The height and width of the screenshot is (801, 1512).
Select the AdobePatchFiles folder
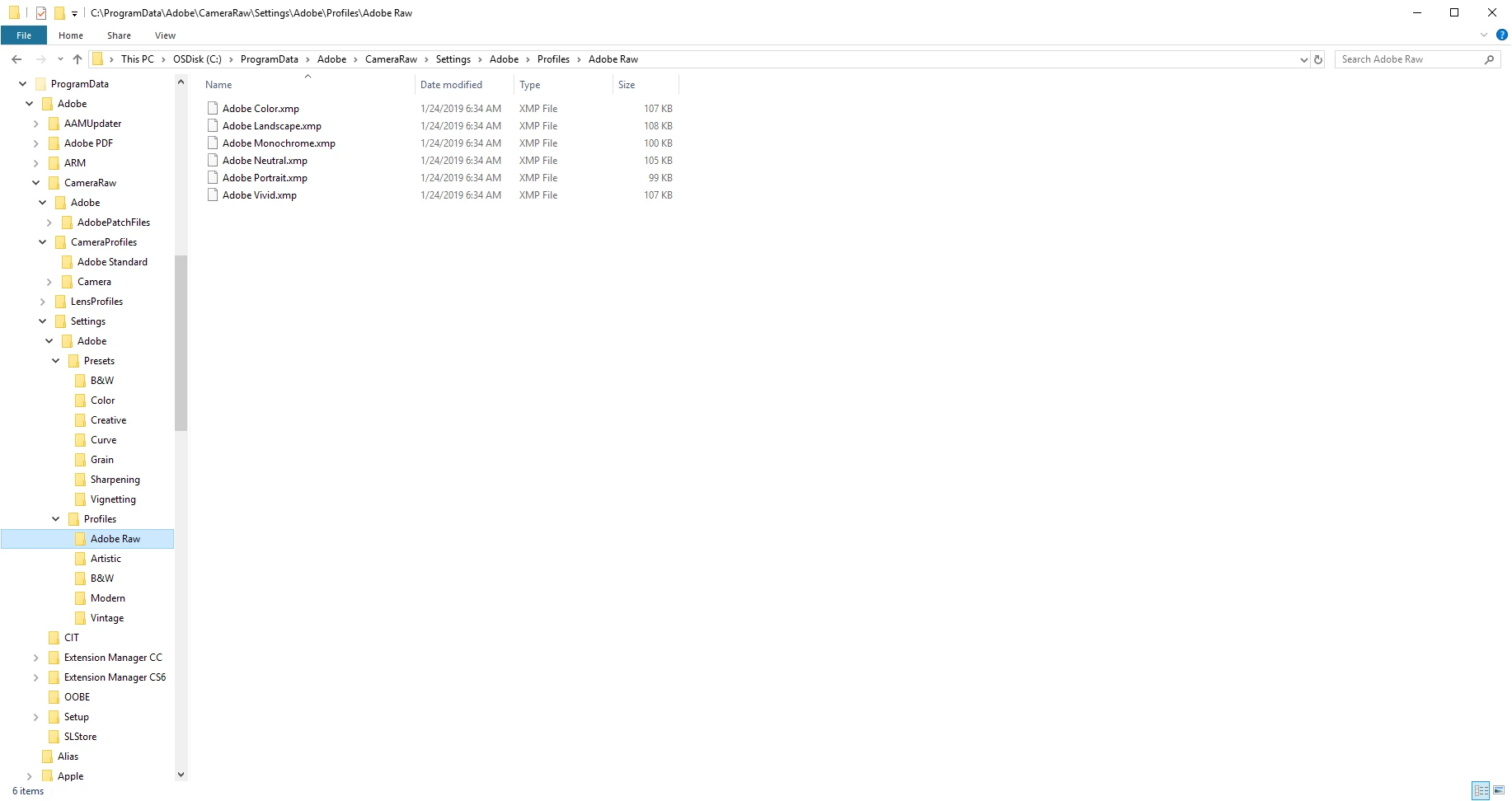click(113, 222)
